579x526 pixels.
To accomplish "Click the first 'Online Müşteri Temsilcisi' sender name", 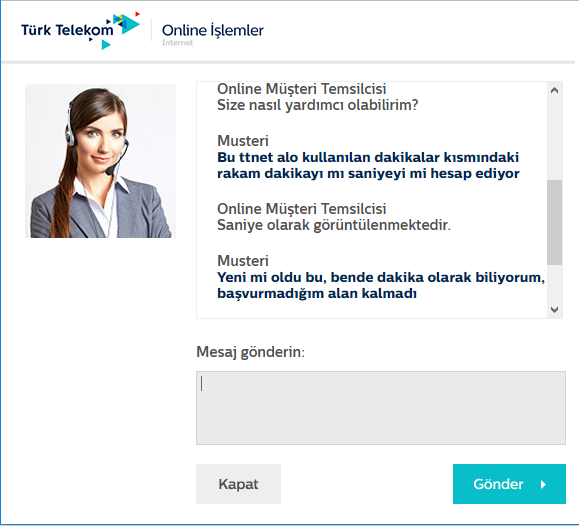I will click(x=302, y=89).
